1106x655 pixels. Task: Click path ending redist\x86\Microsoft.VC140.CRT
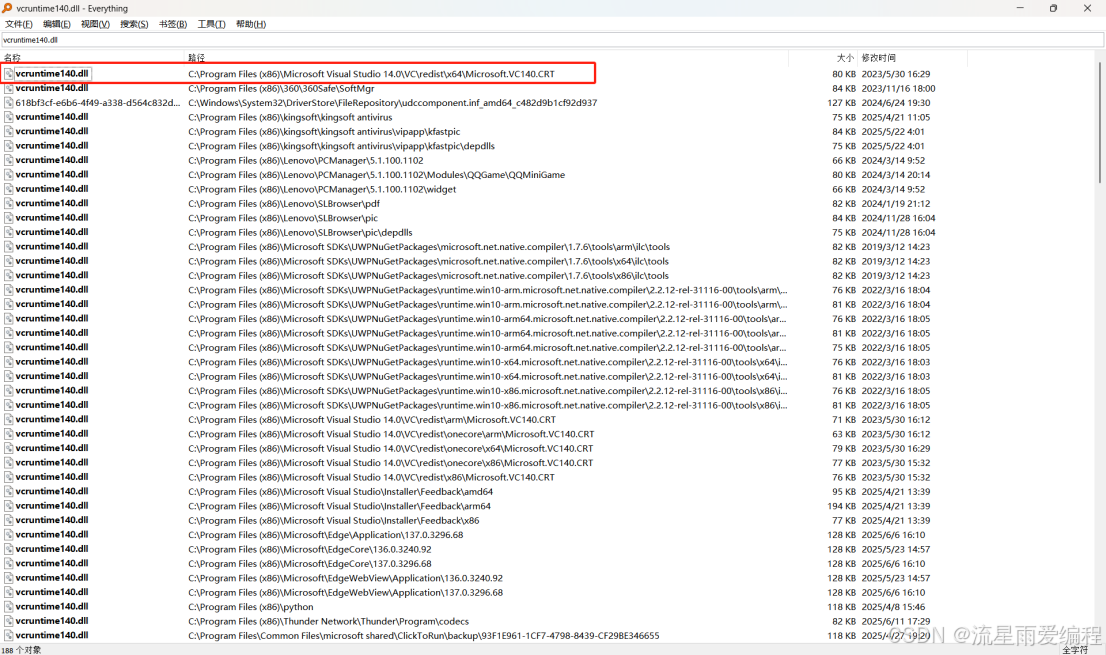372,477
